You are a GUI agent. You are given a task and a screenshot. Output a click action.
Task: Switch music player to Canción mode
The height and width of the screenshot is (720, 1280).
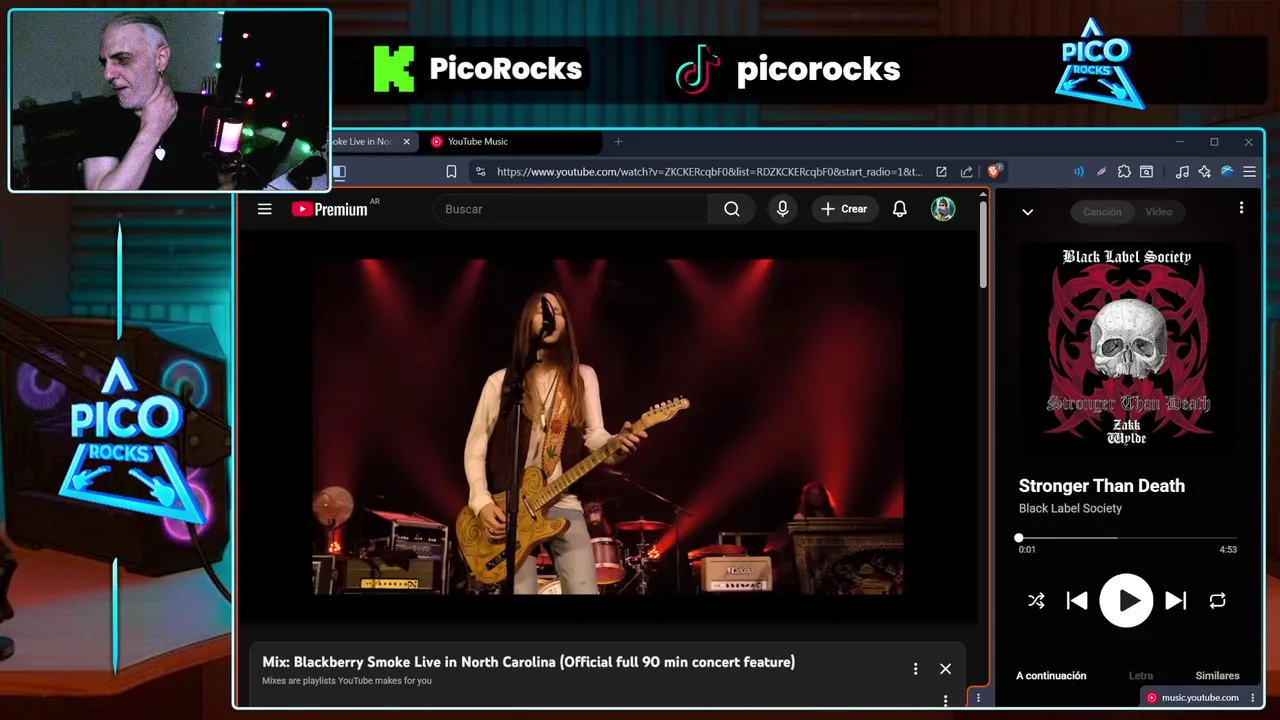(1102, 212)
